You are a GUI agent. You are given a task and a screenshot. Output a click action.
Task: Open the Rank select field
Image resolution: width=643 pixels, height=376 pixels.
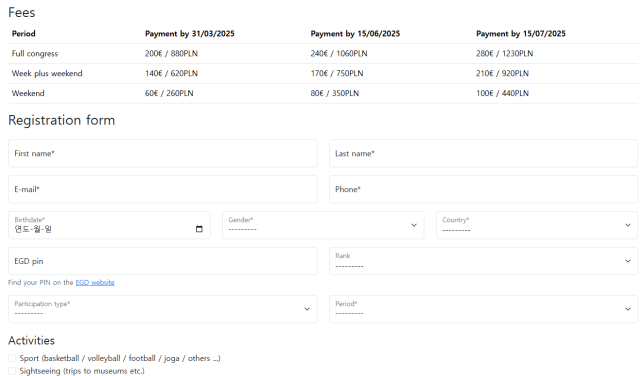483,261
